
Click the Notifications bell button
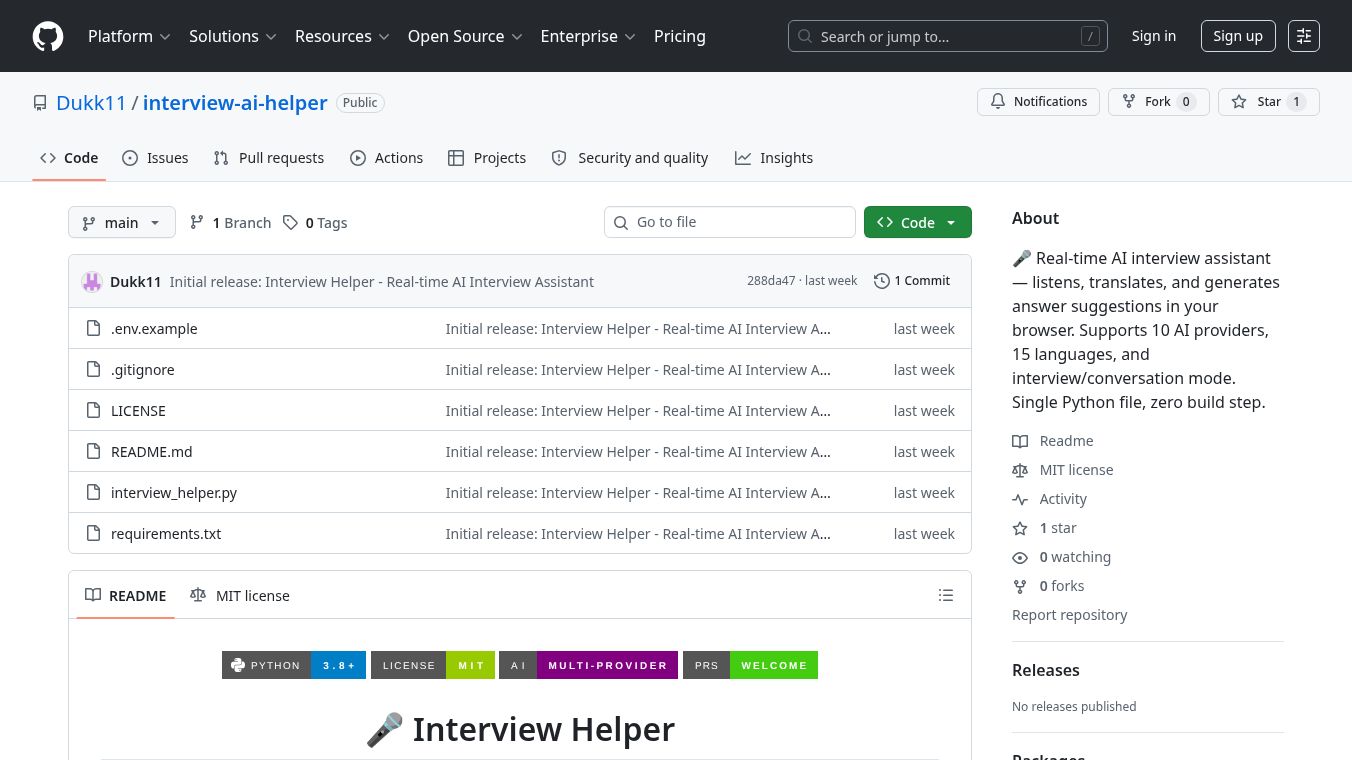pyautogui.click(x=1038, y=102)
